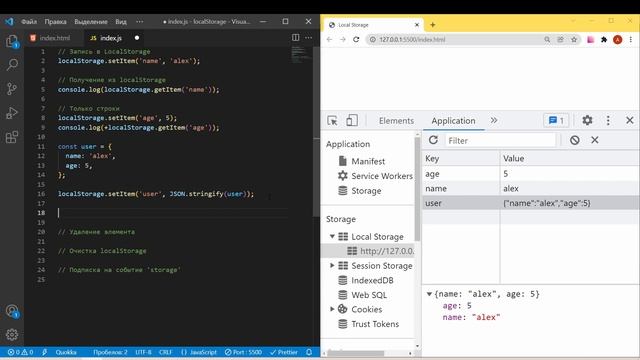The width and height of the screenshot is (640, 360).
Task: Open overflow menu in VS Code menubar
Action: click(140, 22)
